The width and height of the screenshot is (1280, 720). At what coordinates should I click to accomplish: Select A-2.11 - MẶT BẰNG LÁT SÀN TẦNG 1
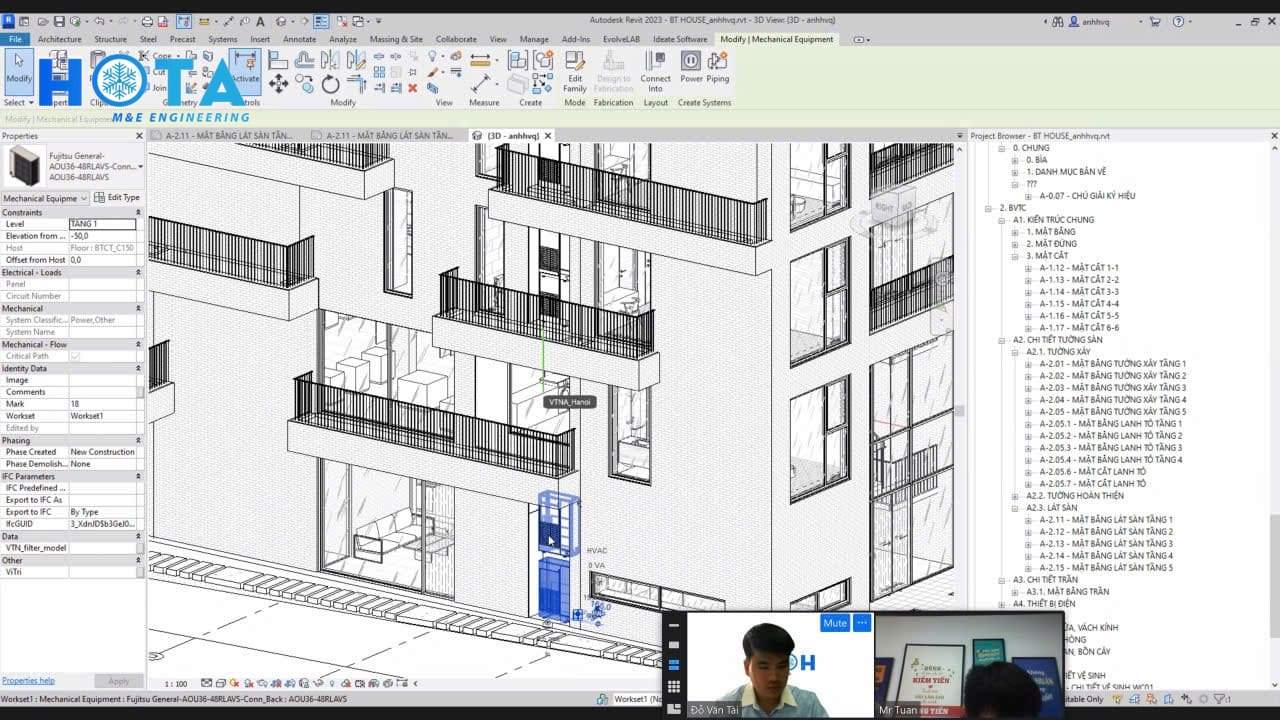[x=1106, y=520]
